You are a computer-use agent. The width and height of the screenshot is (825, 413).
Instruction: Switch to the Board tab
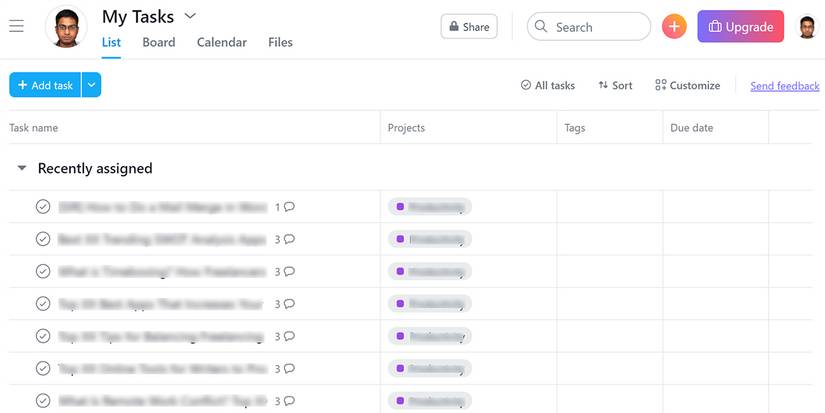(x=159, y=42)
